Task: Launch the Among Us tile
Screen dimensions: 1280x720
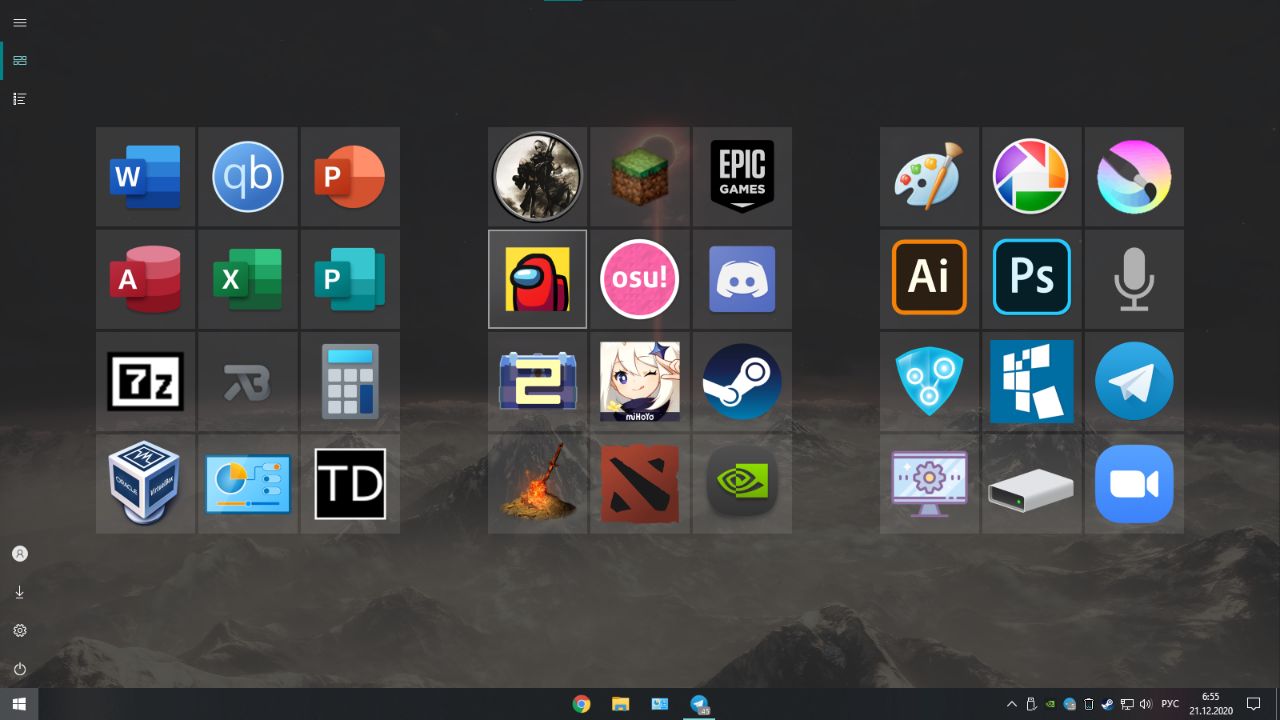Action: 537,279
